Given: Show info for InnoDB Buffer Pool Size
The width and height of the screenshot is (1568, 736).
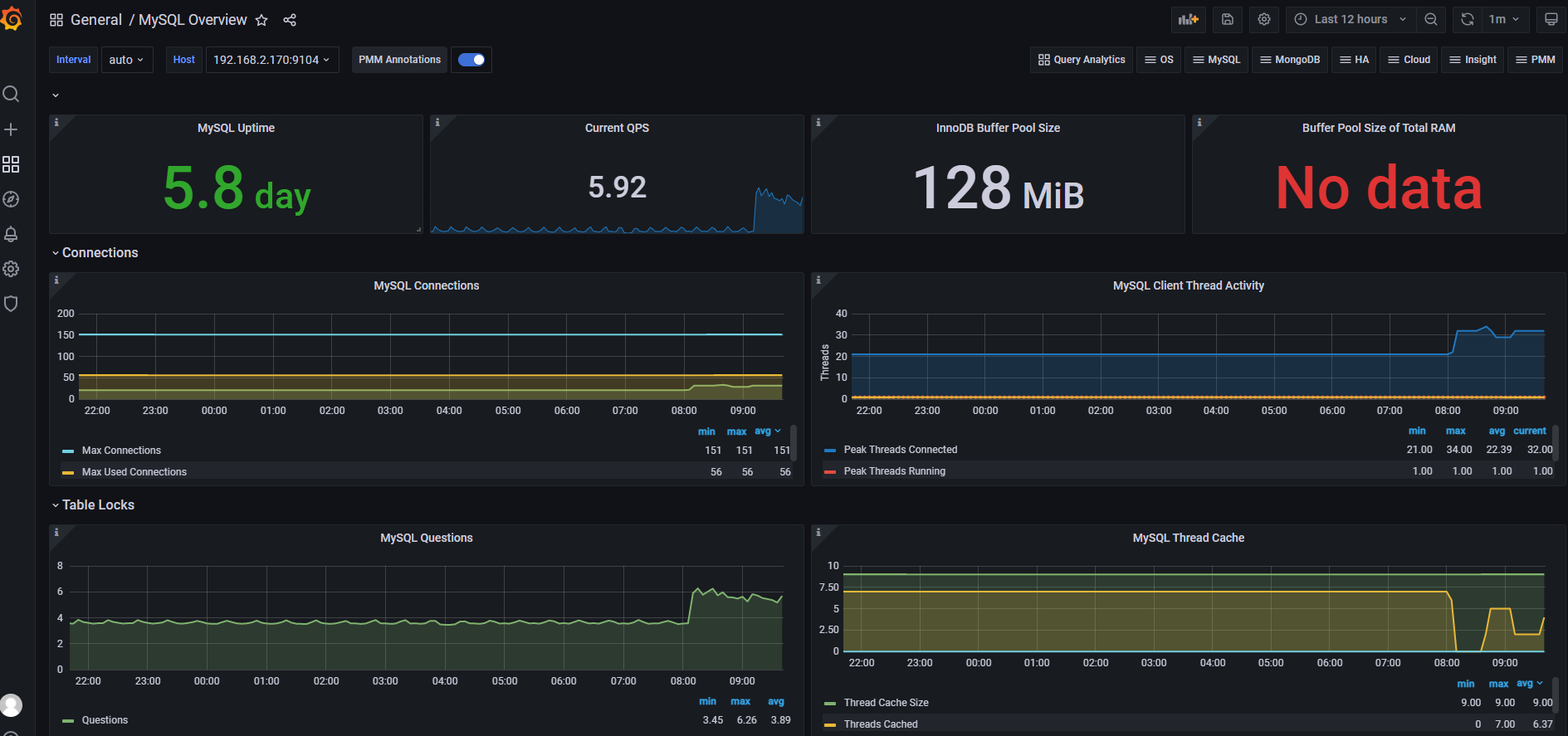Looking at the screenshot, I should [x=818, y=122].
